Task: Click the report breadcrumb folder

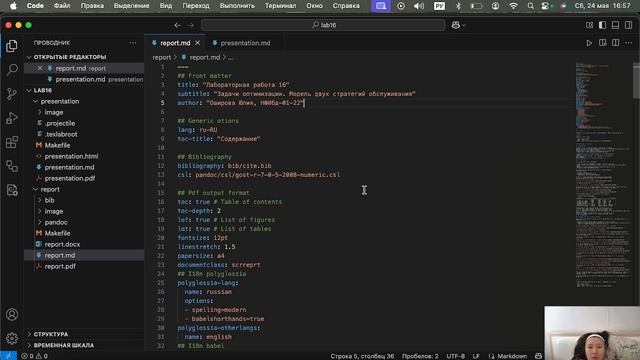Action: coord(162,58)
